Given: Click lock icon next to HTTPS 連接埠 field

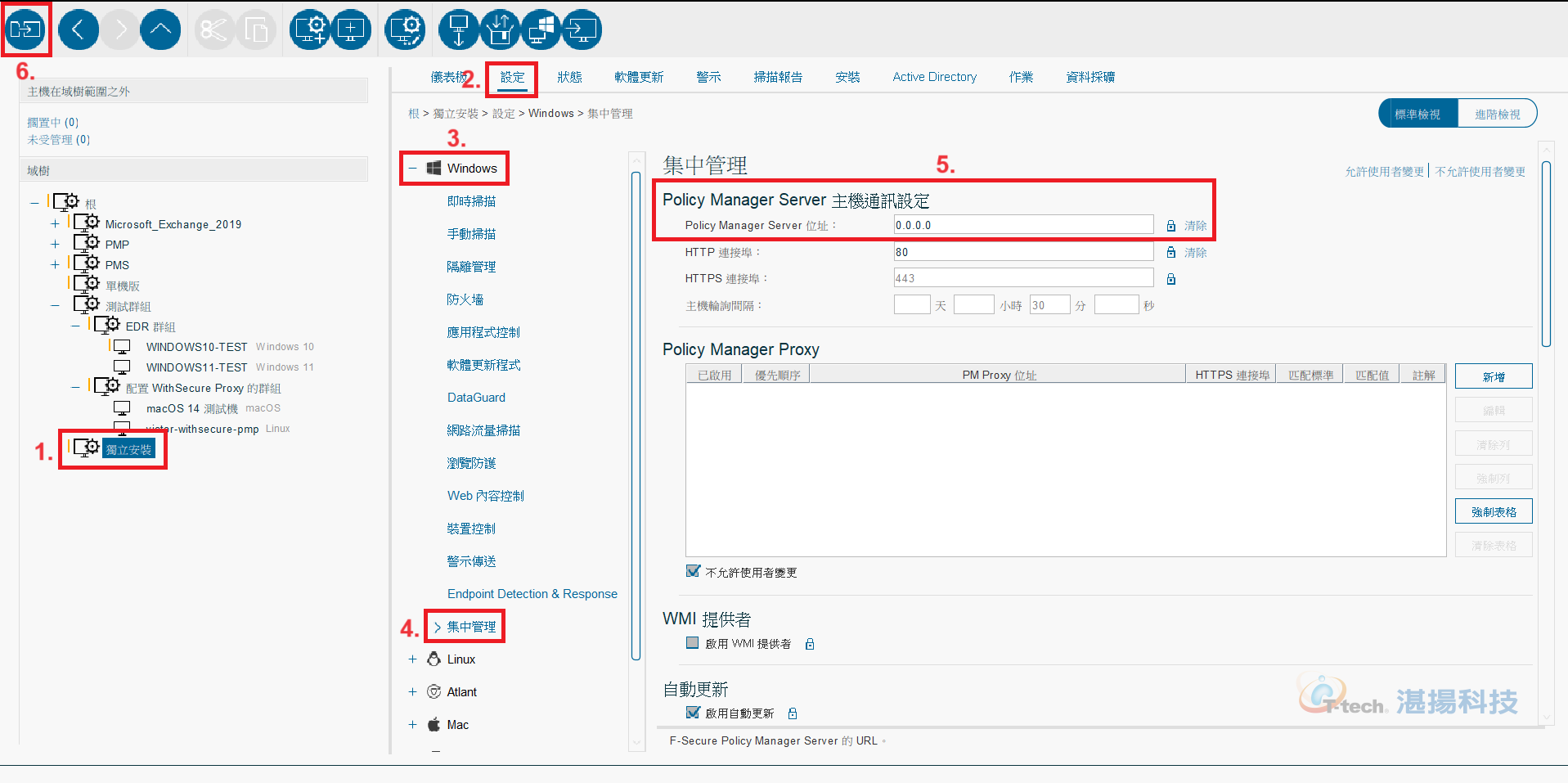Looking at the screenshot, I should 1170,279.
